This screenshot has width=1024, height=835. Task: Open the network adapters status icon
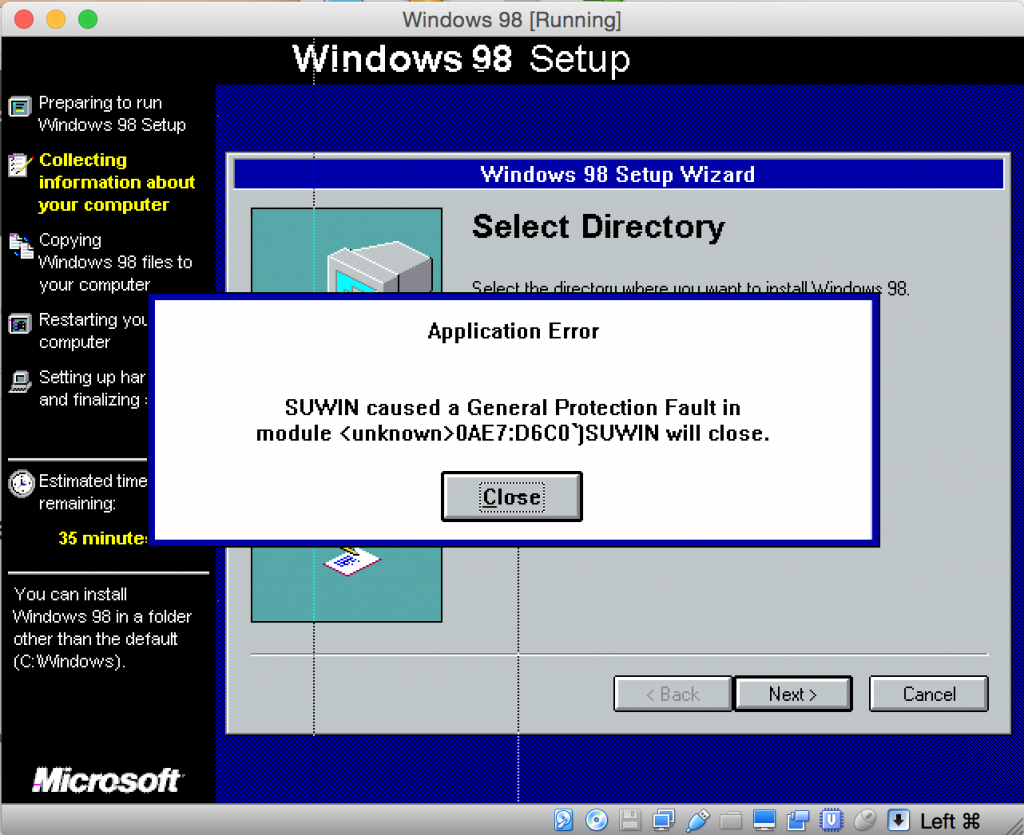[664, 820]
